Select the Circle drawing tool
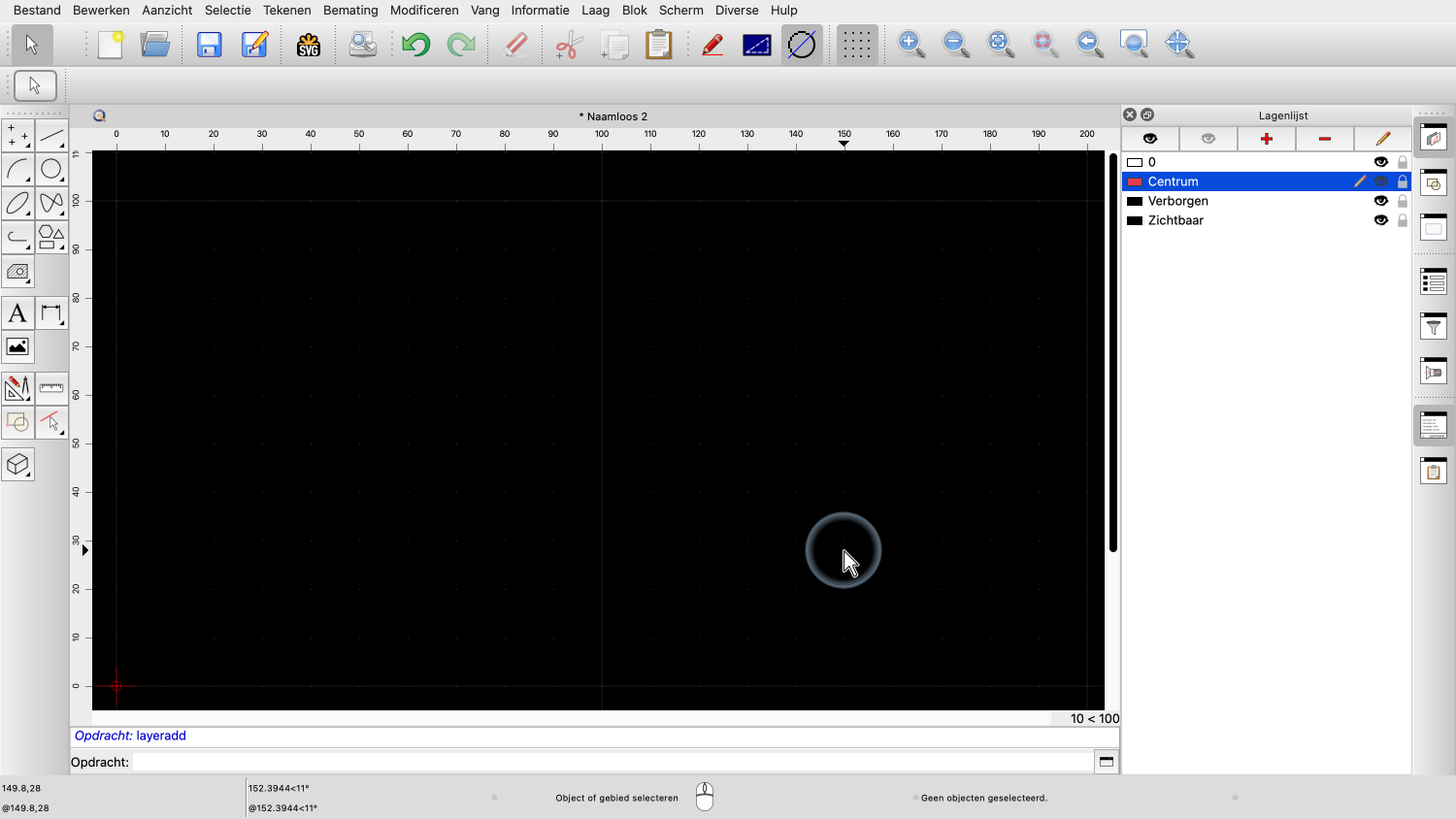Screen dimensions: 1456x819 pos(51,170)
